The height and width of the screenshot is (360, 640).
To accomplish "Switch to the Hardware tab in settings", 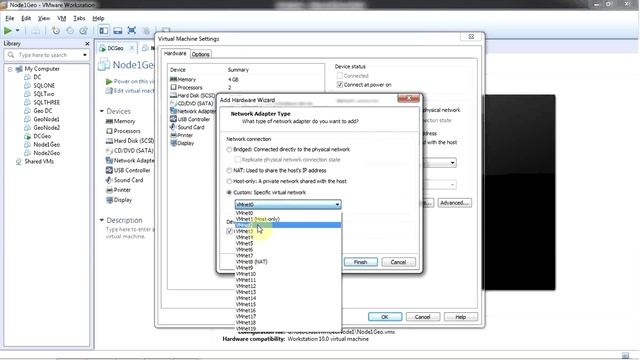I will point(175,53).
